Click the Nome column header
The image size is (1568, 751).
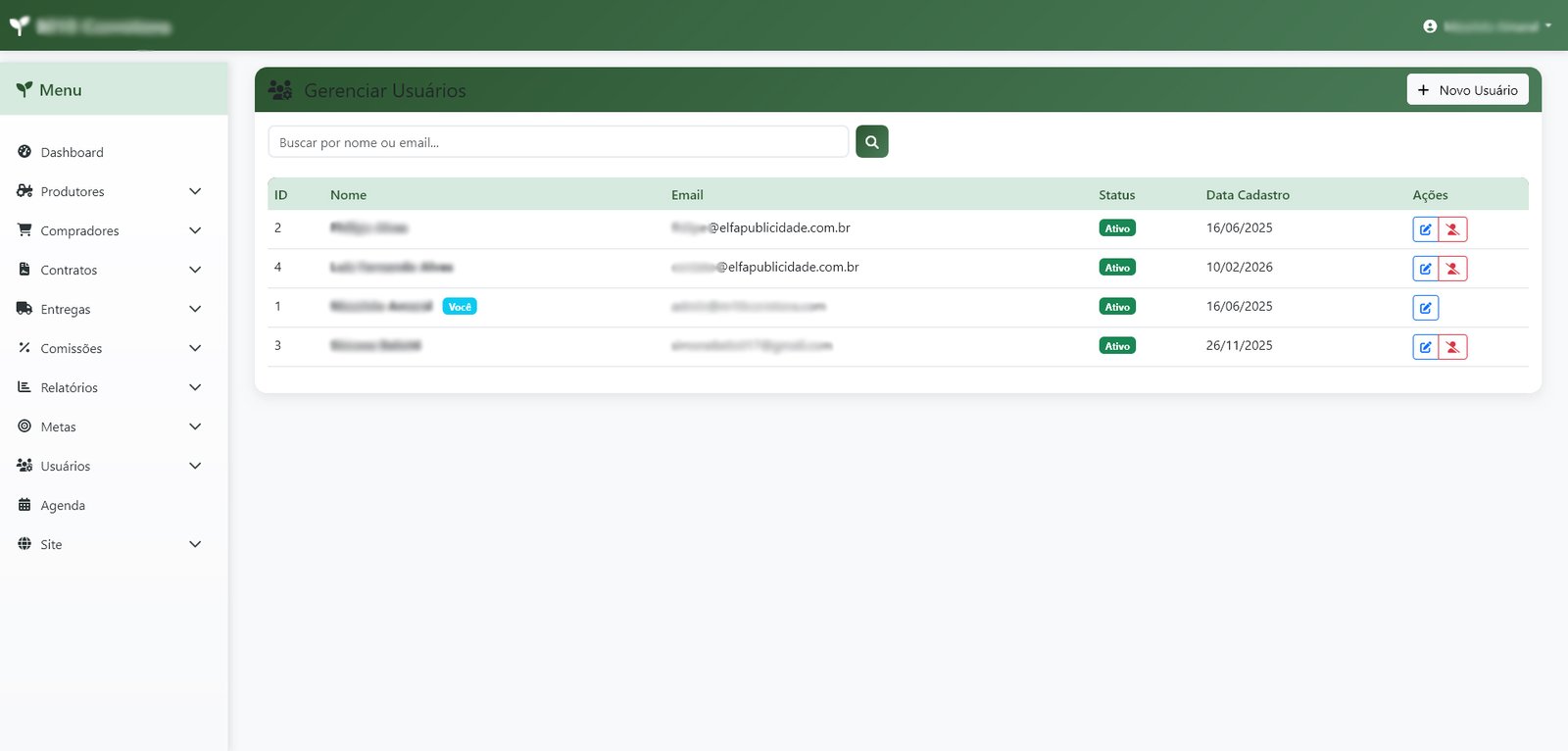pyautogui.click(x=348, y=195)
